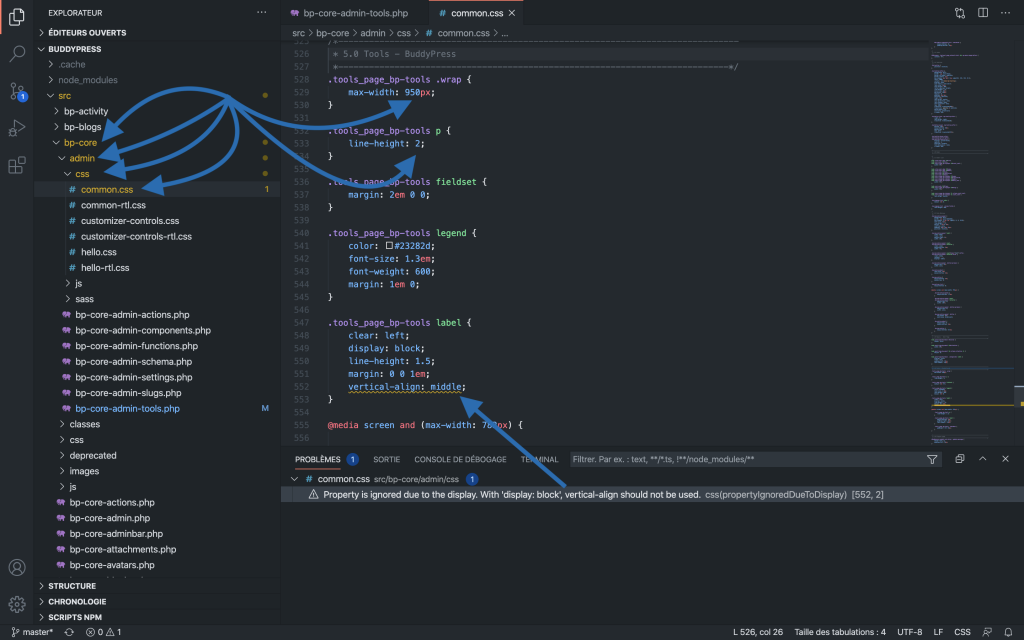
Task: Open hello.css in explorer
Action: click(x=99, y=252)
